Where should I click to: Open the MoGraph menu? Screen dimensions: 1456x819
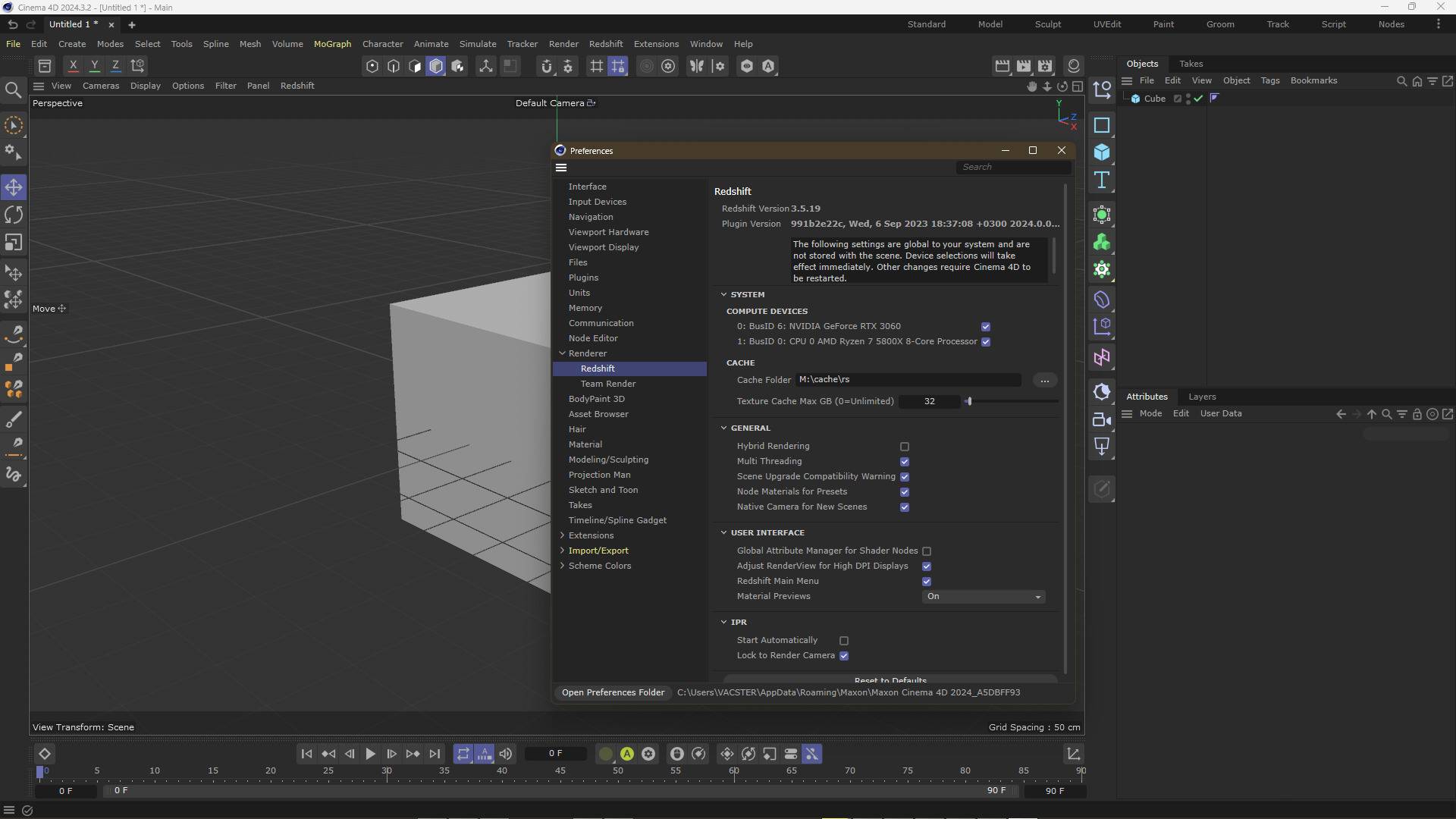[x=332, y=44]
